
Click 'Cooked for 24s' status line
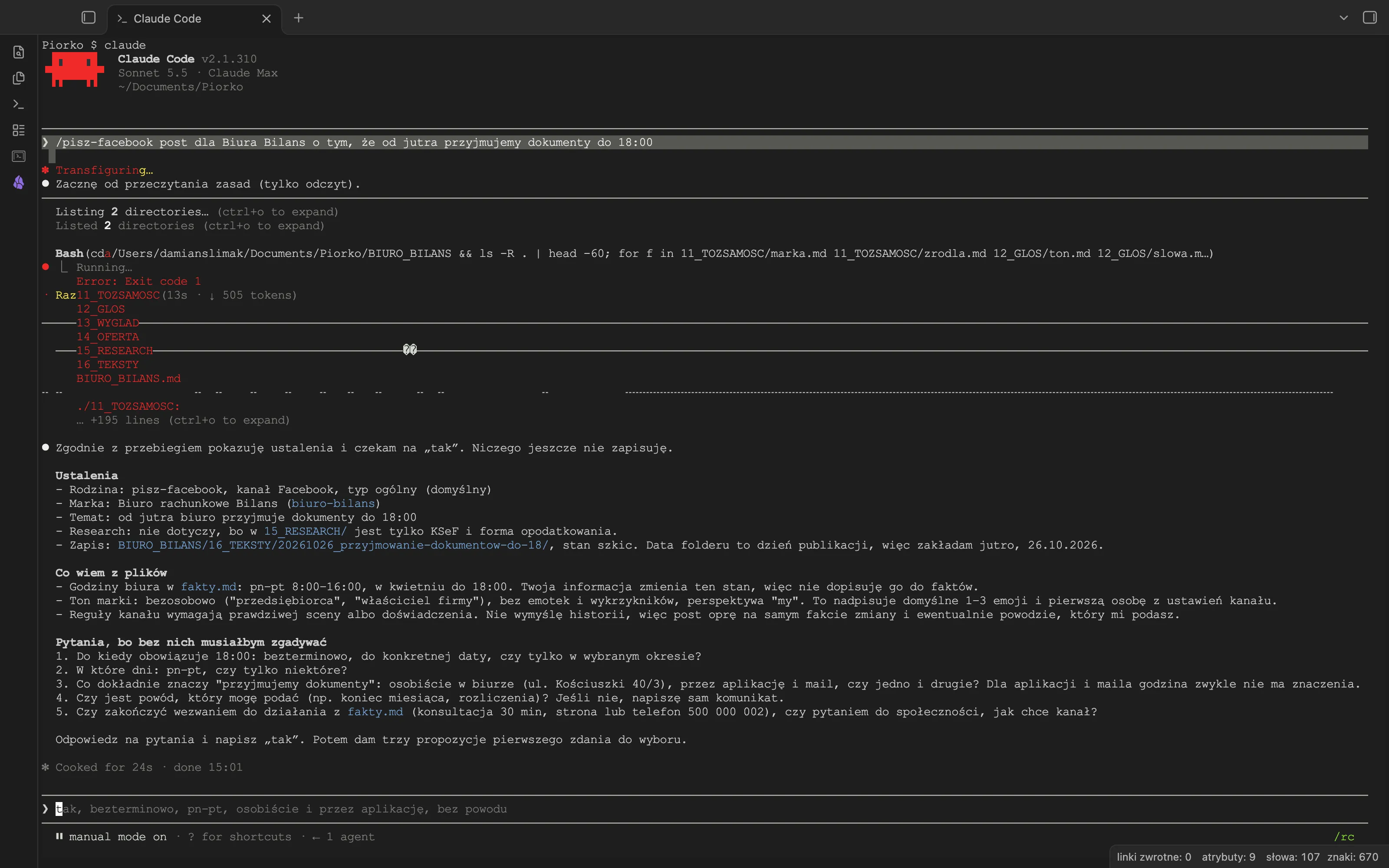click(142, 768)
